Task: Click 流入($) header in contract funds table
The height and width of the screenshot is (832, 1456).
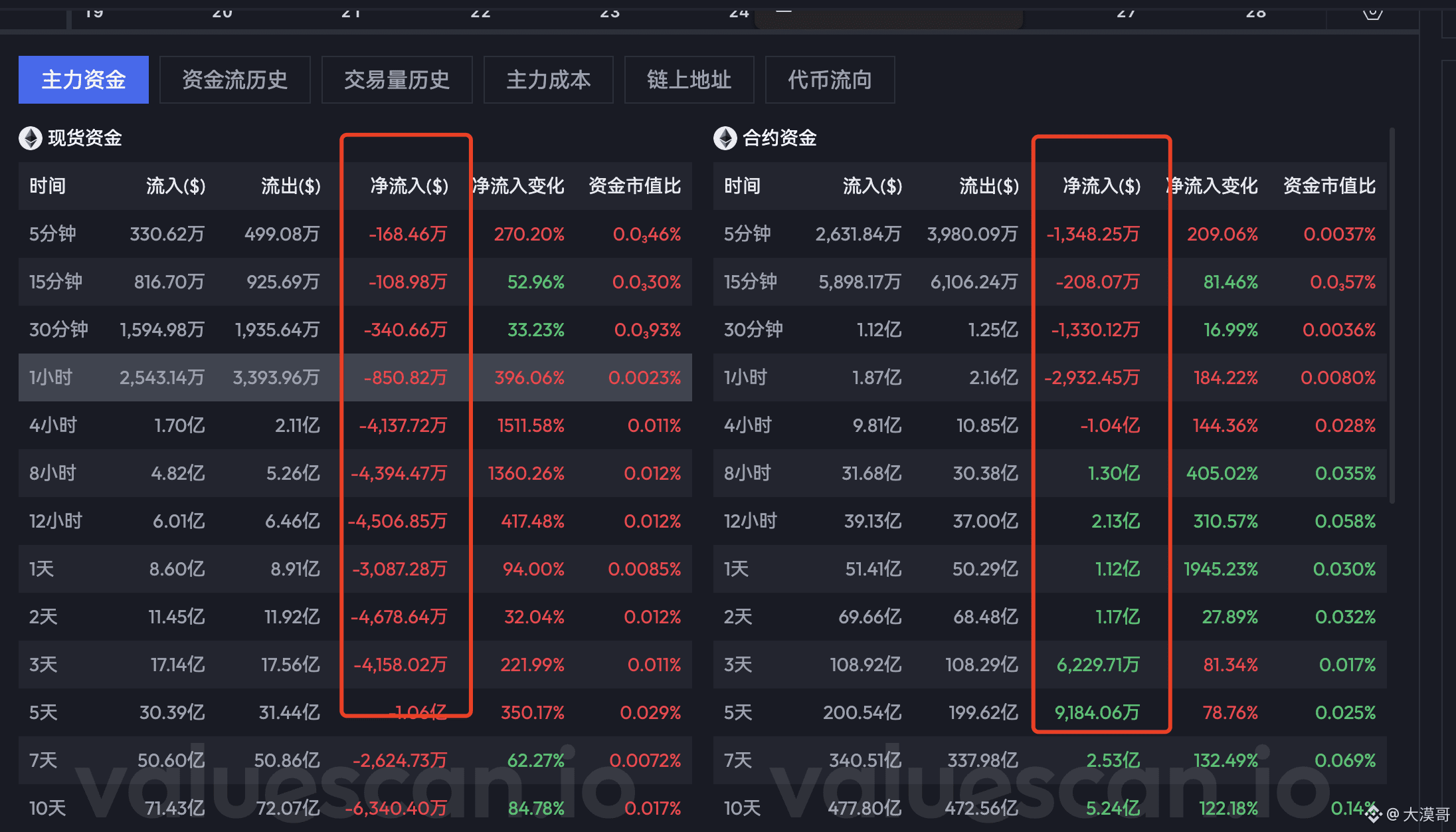Action: pyautogui.click(x=871, y=186)
